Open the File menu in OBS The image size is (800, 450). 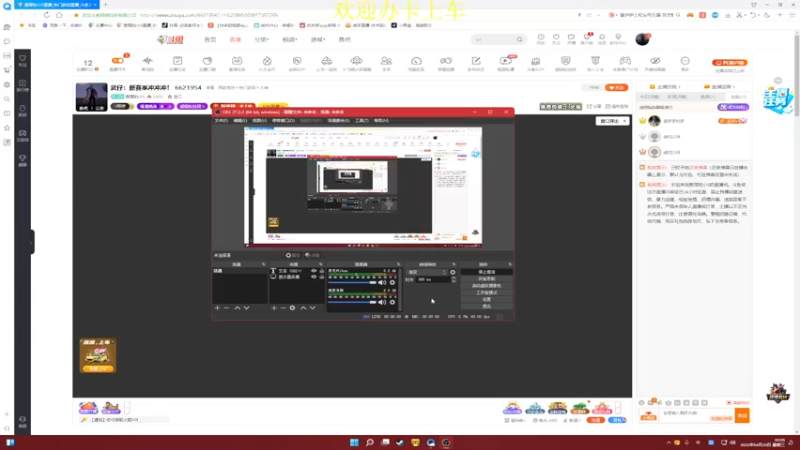point(221,120)
